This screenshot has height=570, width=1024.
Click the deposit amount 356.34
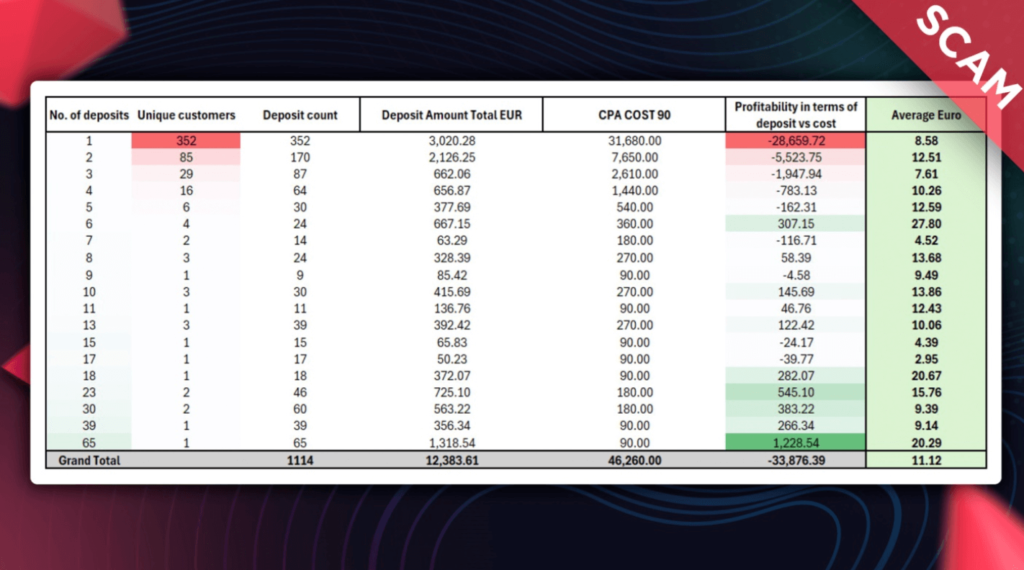coord(452,426)
